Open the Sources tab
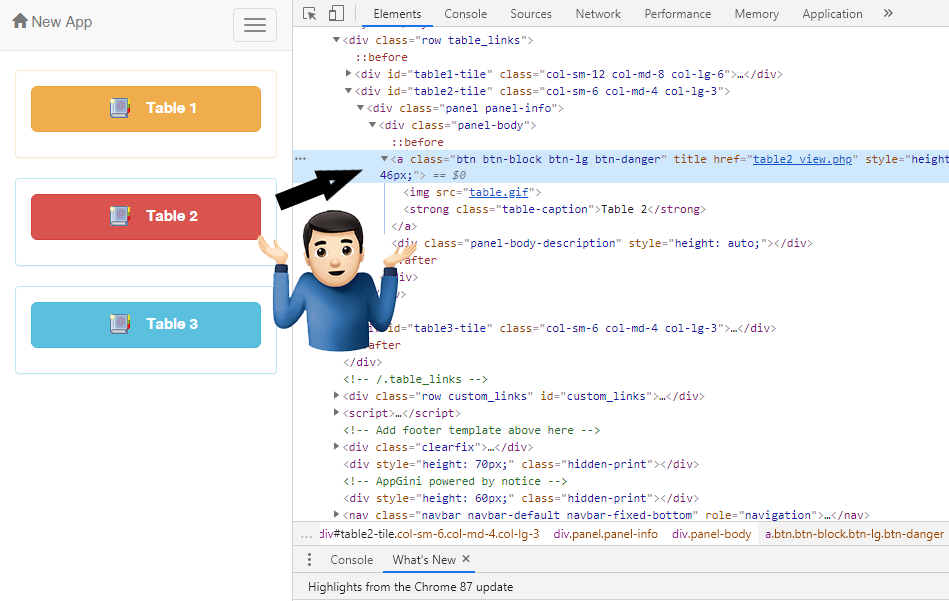Viewport: 949px width, 601px height. pyautogui.click(x=531, y=14)
